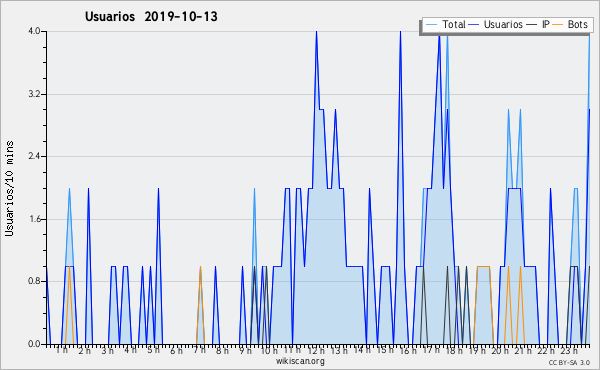
Task: Click the '22 h' x-axis label
Action: tap(546, 350)
